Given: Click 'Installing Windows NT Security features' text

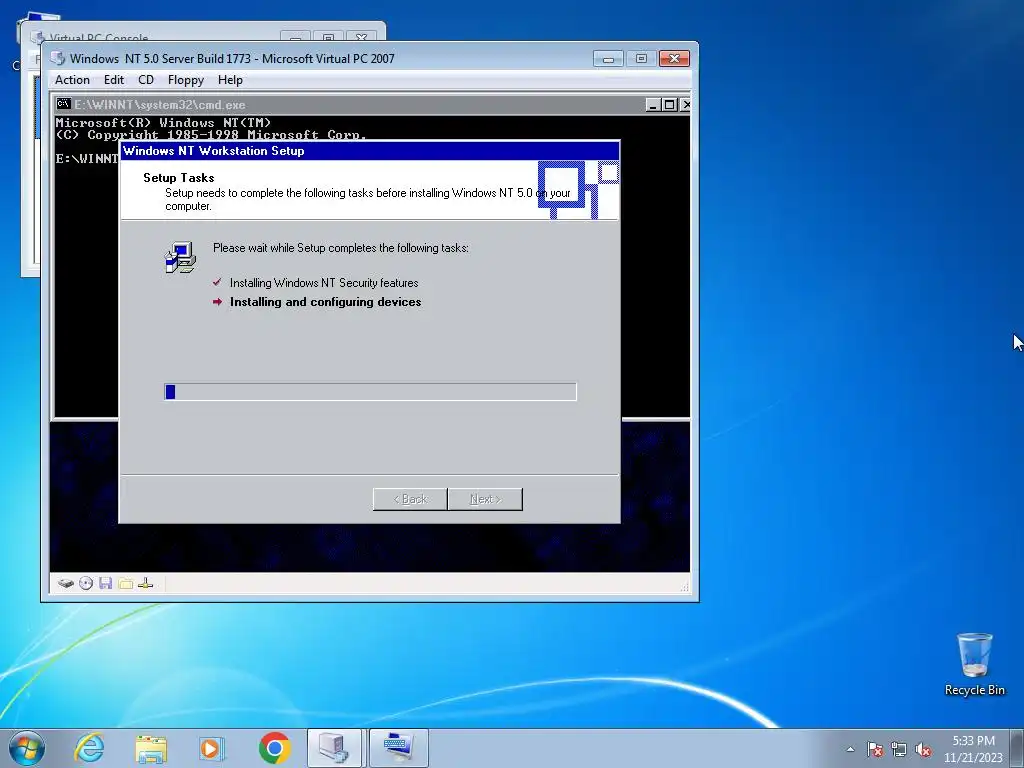Looking at the screenshot, I should [324, 283].
